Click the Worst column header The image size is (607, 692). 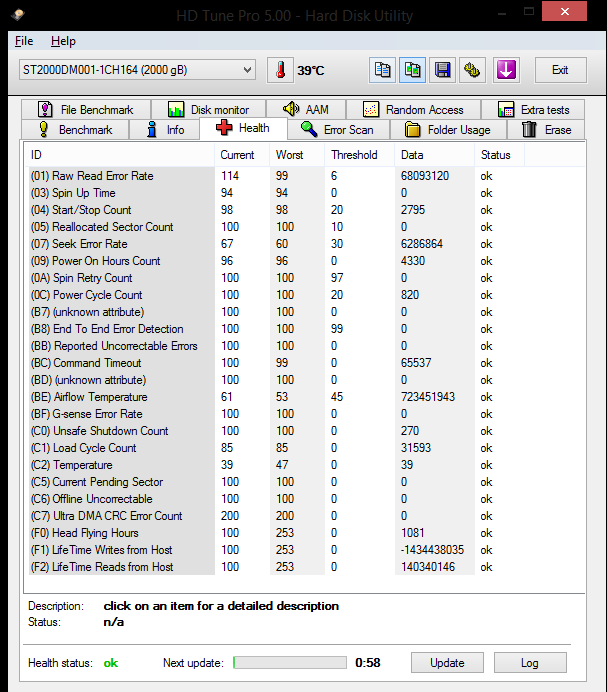[297, 155]
